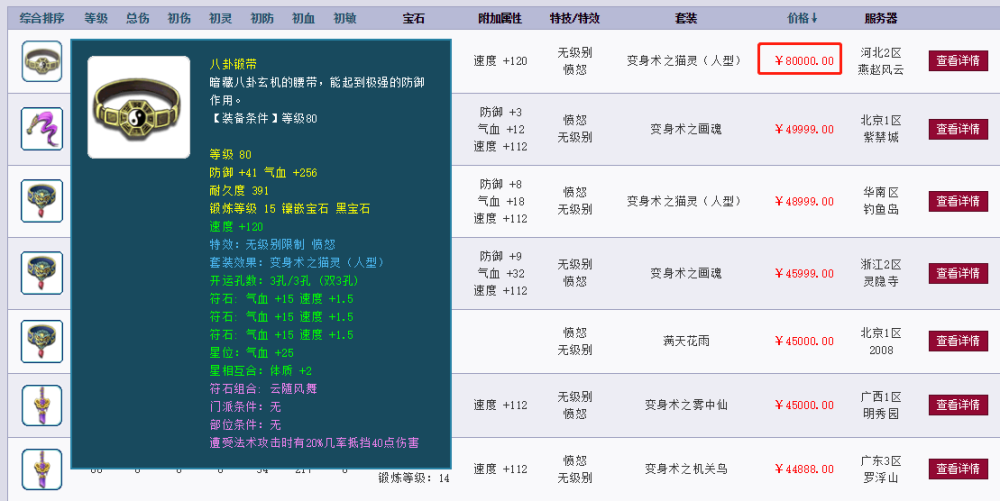Sort by 等级 column header

click(96, 18)
